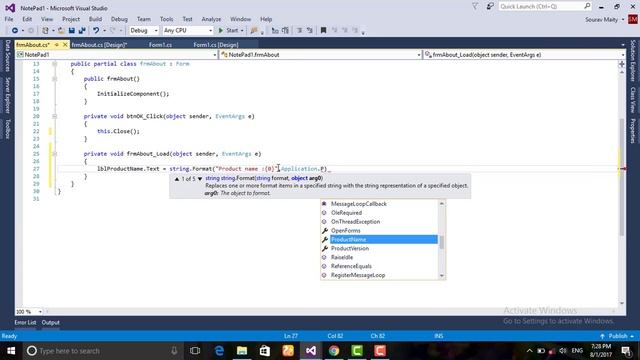The width and height of the screenshot is (640, 360).
Task: Open the Output panel tab
Action: pos(51,322)
